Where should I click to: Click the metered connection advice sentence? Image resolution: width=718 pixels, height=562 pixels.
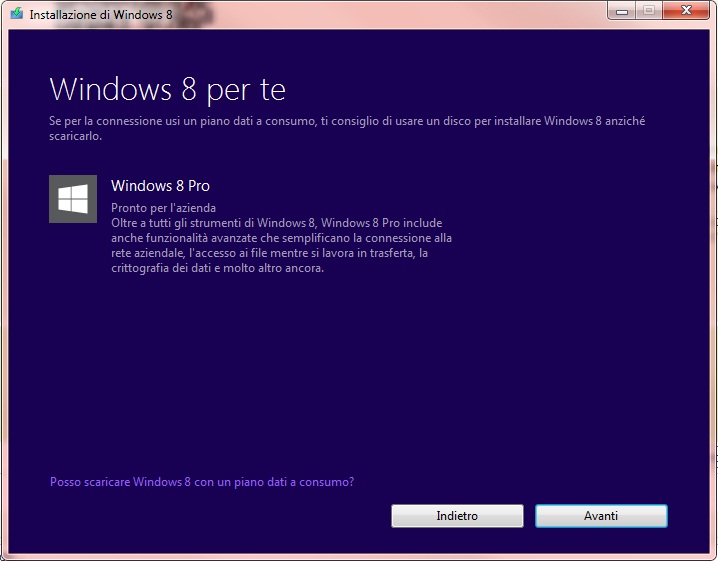point(346,121)
